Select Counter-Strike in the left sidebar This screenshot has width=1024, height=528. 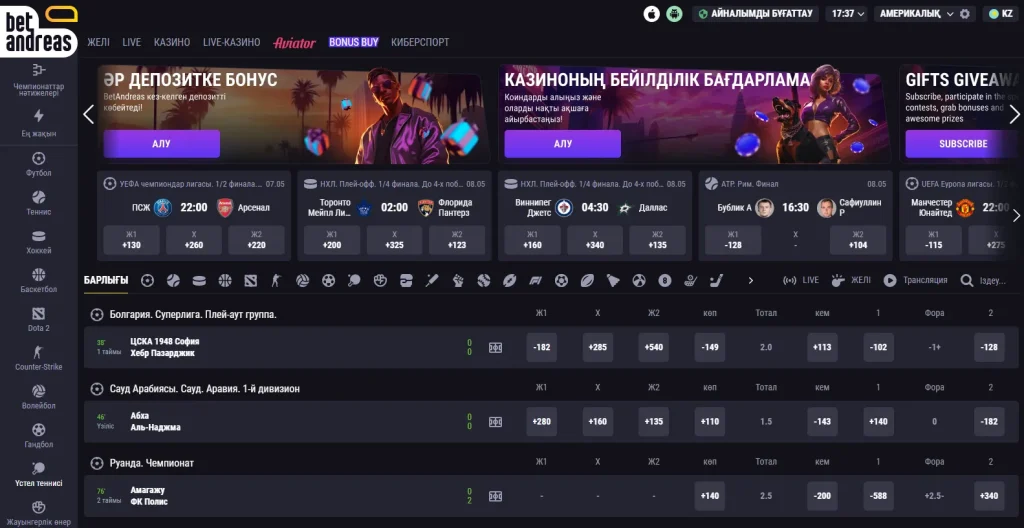coord(39,358)
